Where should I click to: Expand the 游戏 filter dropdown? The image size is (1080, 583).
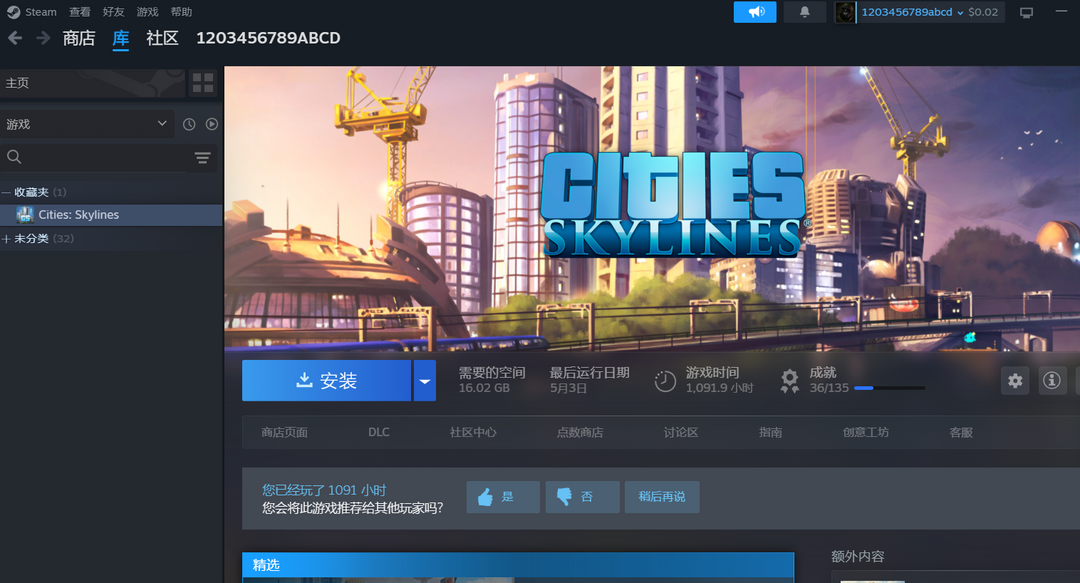87,124
